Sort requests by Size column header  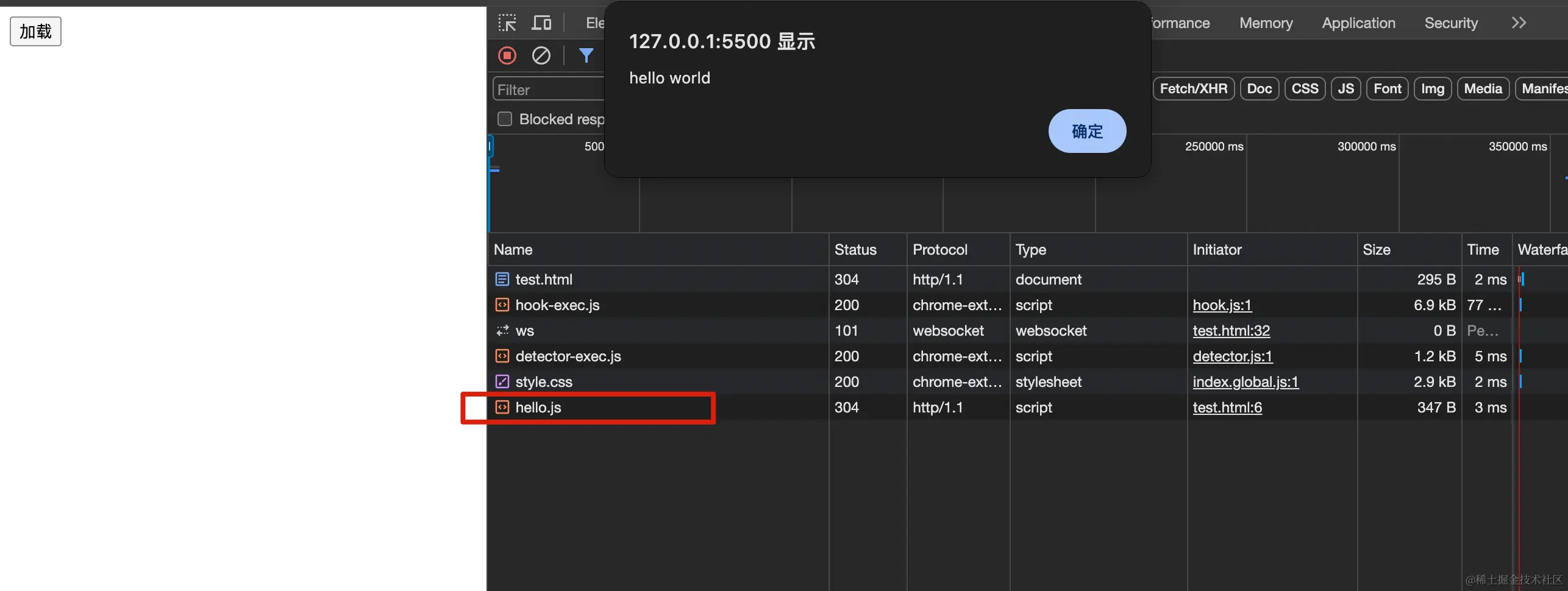point(1409,250)
